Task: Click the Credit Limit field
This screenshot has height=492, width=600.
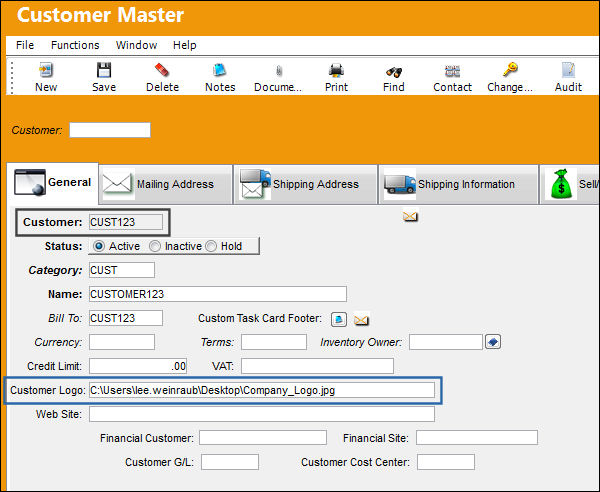Action: [x=138, y=366]
